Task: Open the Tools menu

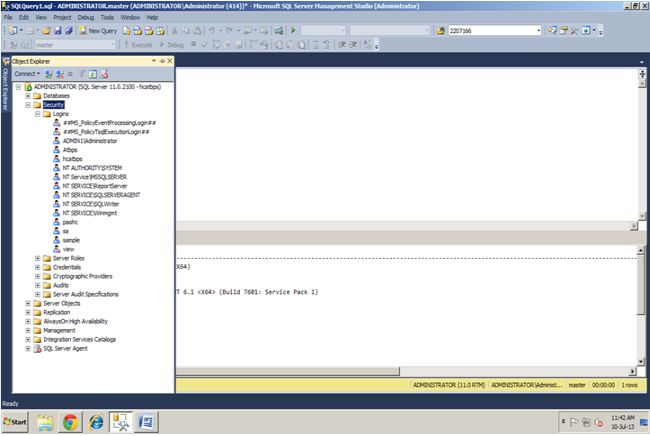Action: tap(107, 17)
